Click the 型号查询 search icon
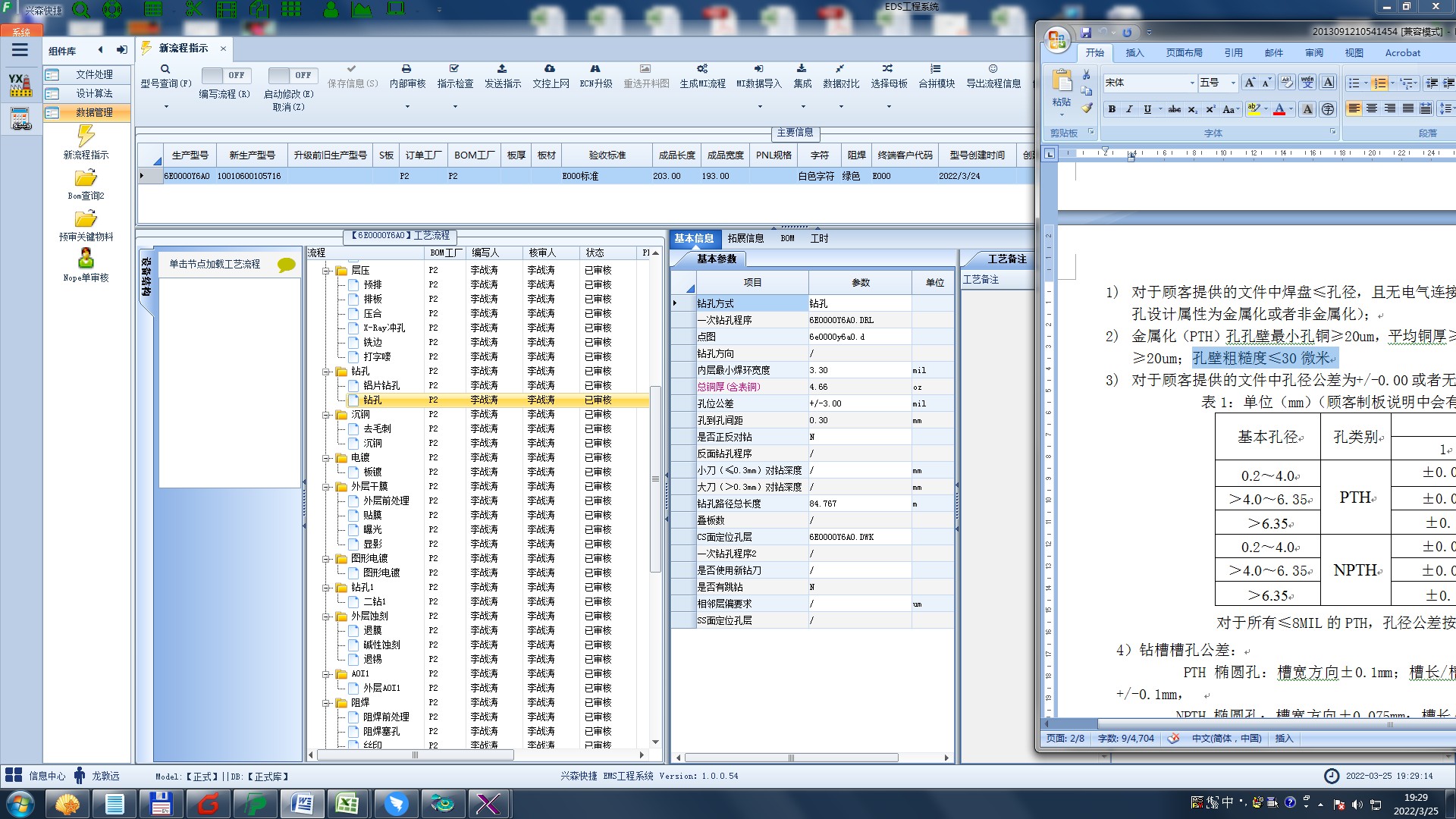This screenshot has height=819, width=1456. [165, 69]
